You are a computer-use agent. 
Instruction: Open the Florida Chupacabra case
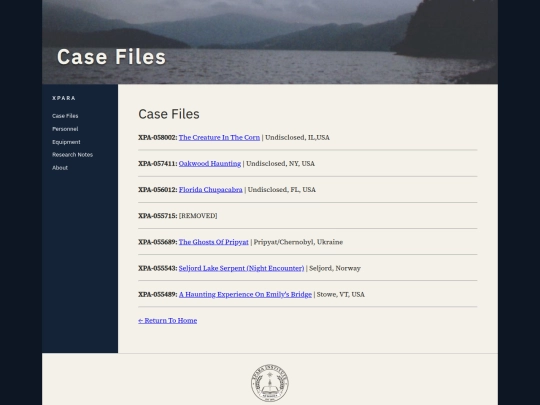click(210, 190)
